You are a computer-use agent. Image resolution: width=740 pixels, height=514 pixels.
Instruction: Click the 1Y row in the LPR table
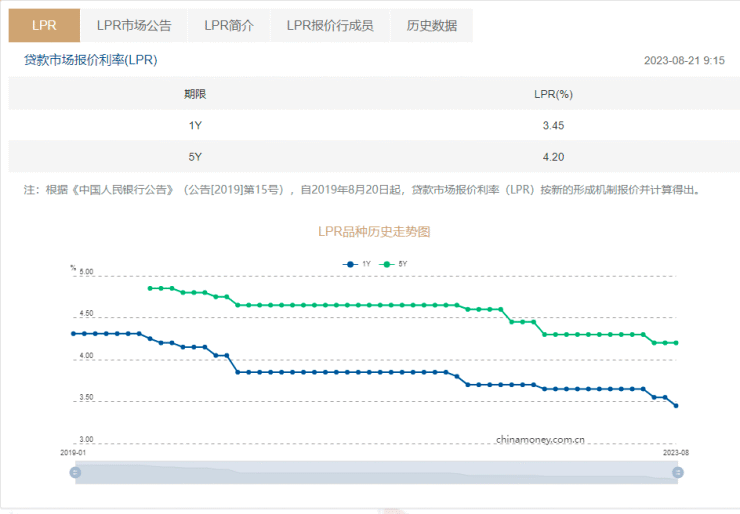[195, 125]
